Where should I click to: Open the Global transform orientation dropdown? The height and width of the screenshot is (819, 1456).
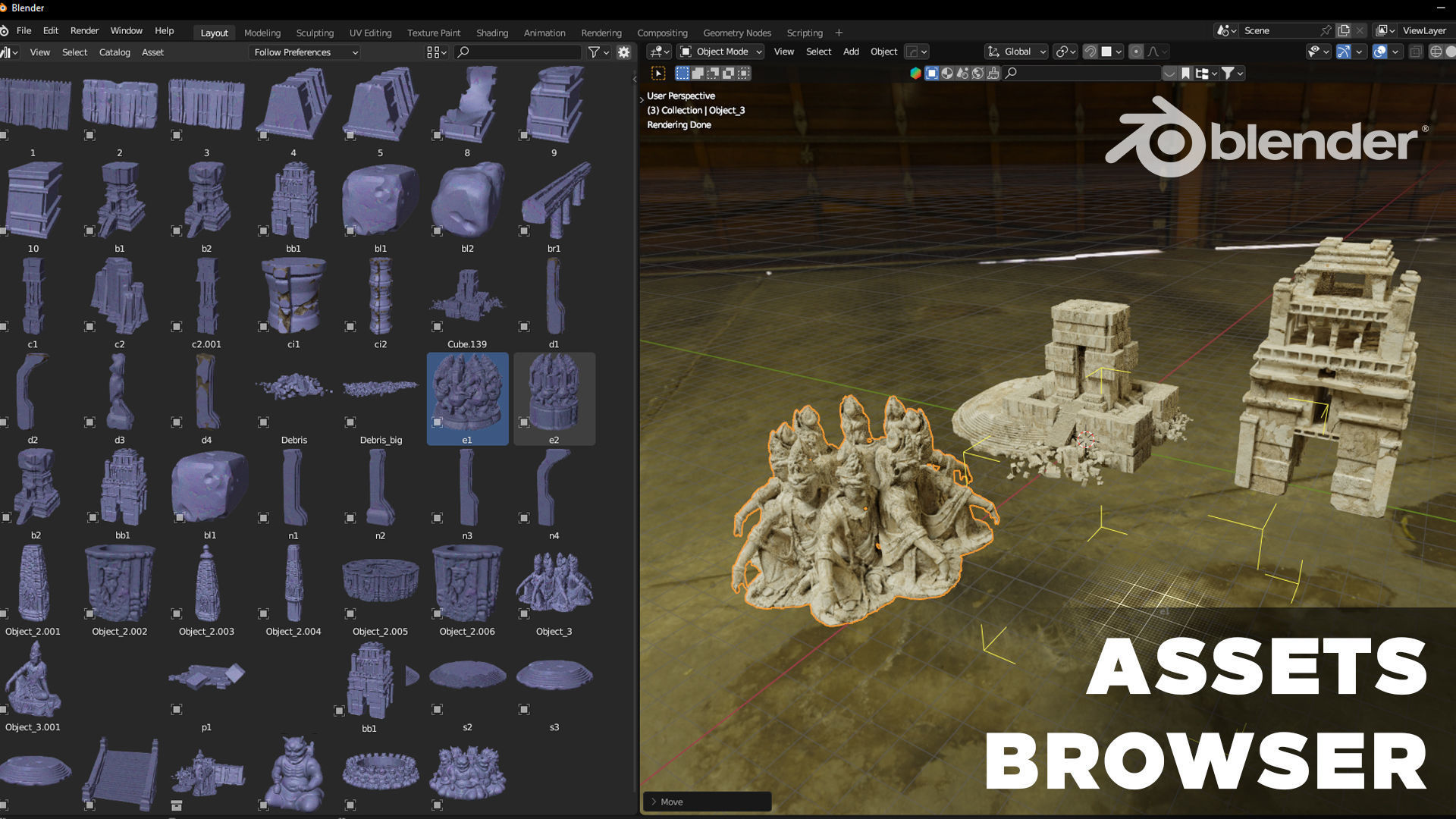(x=1016, y=52)
